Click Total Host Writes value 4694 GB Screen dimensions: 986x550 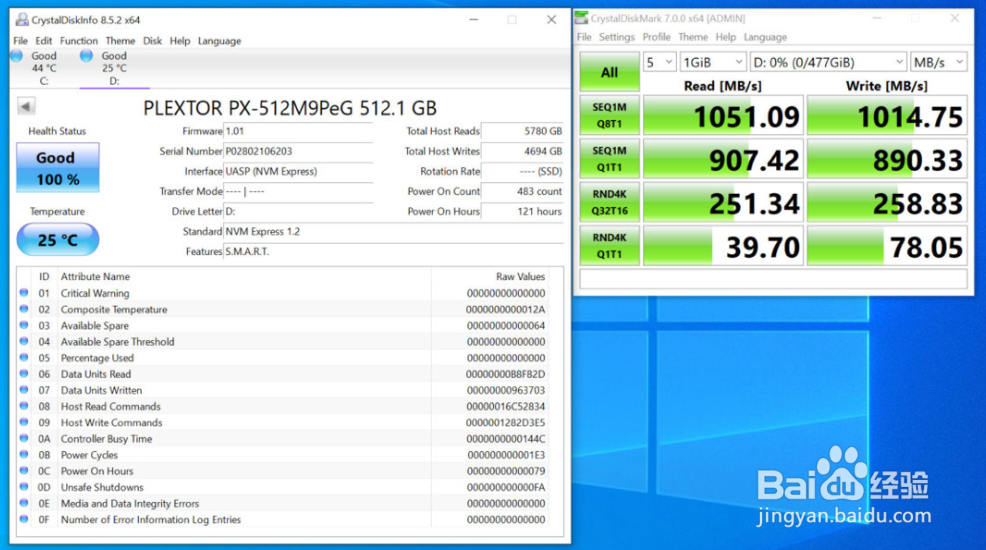click(x=522, y=151)
